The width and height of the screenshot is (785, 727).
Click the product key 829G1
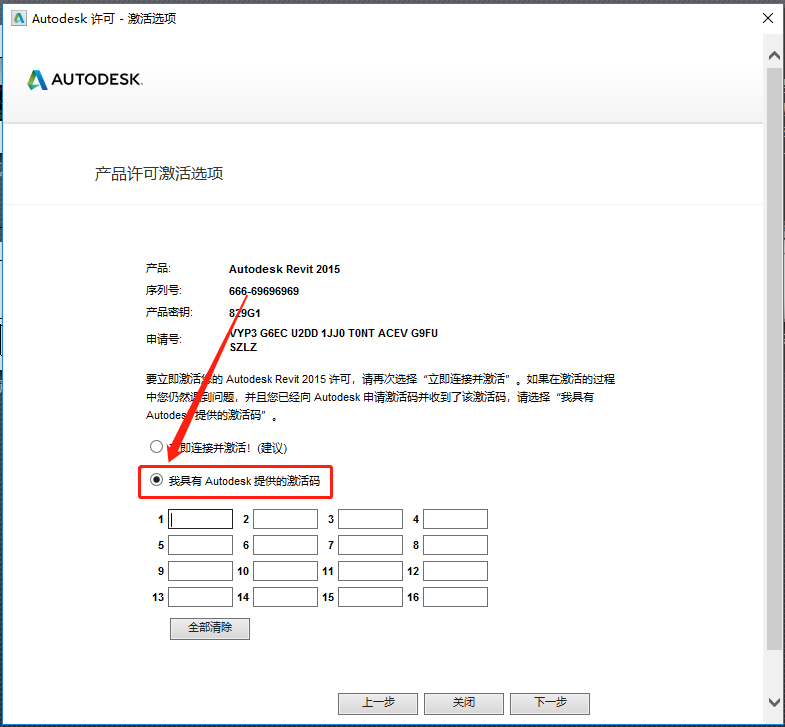coord(245,313)
